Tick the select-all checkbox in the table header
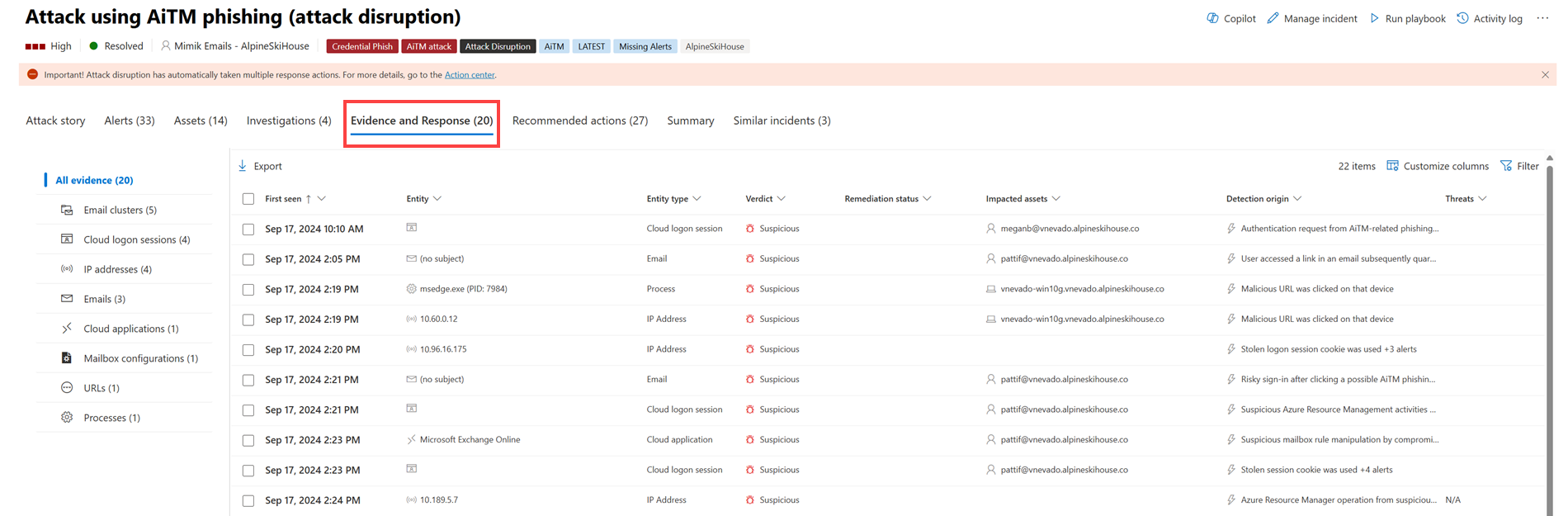This screenshot has height=516, width=1568. click(x=248, y=199)
